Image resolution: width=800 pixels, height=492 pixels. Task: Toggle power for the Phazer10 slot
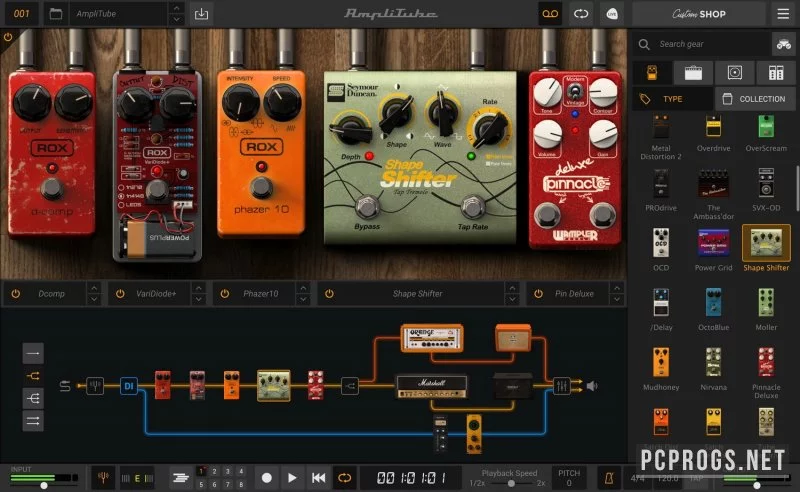tap(225, 293)
